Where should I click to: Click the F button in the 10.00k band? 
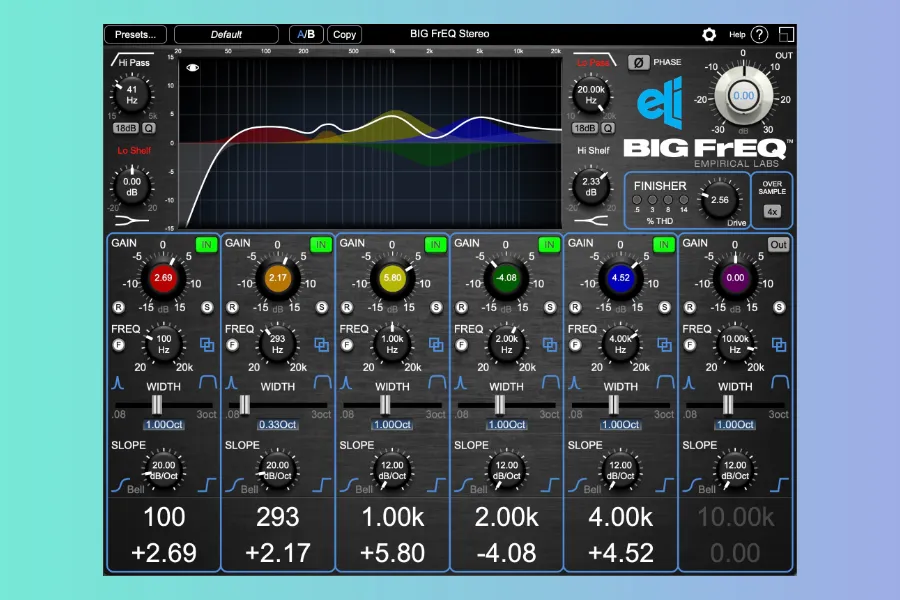(x=689, y=345)
